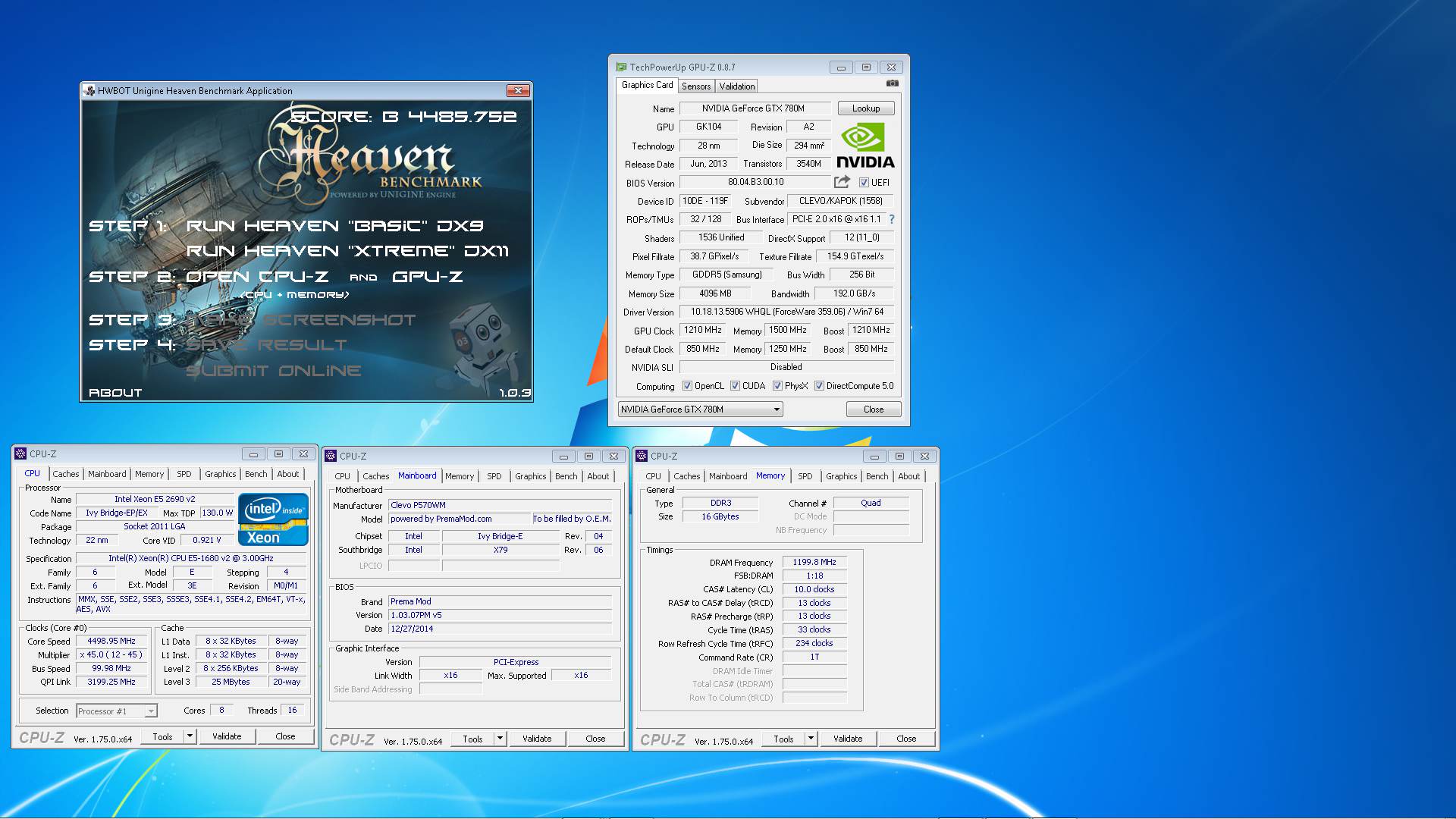
Task: Click Validate in the first CPU-Z window
Action: tap(227, 736)
